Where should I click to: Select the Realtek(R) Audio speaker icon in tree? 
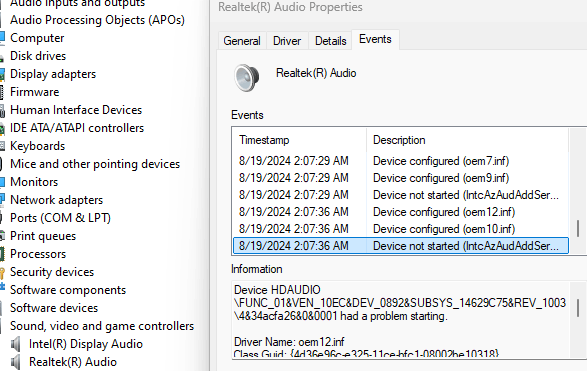click(15, 362)
